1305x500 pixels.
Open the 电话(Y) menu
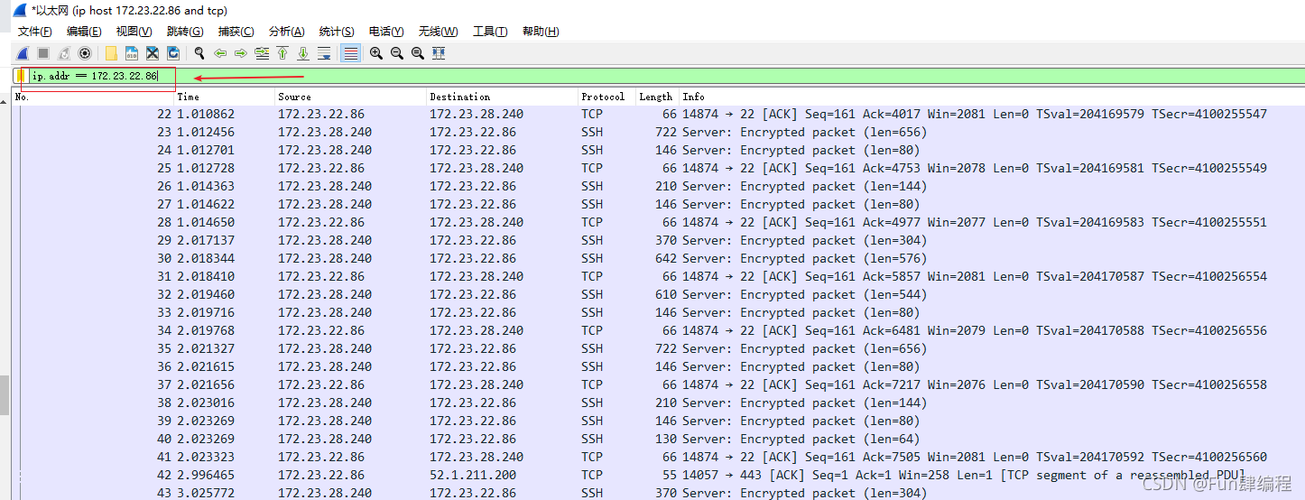pyautogui.click(x=386, y=31)
